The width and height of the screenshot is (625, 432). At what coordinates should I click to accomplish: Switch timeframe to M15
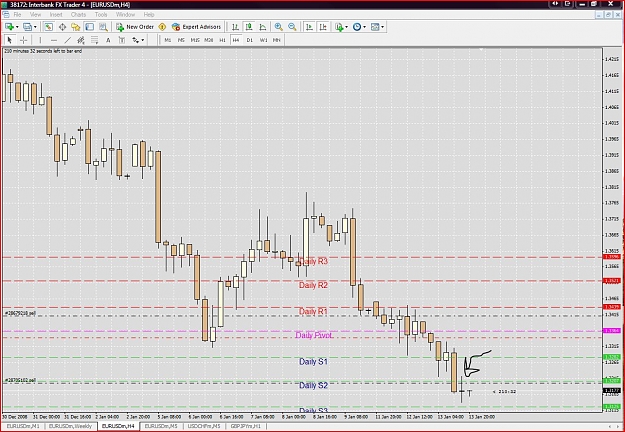pyautogui.click(x=195, y=40)
